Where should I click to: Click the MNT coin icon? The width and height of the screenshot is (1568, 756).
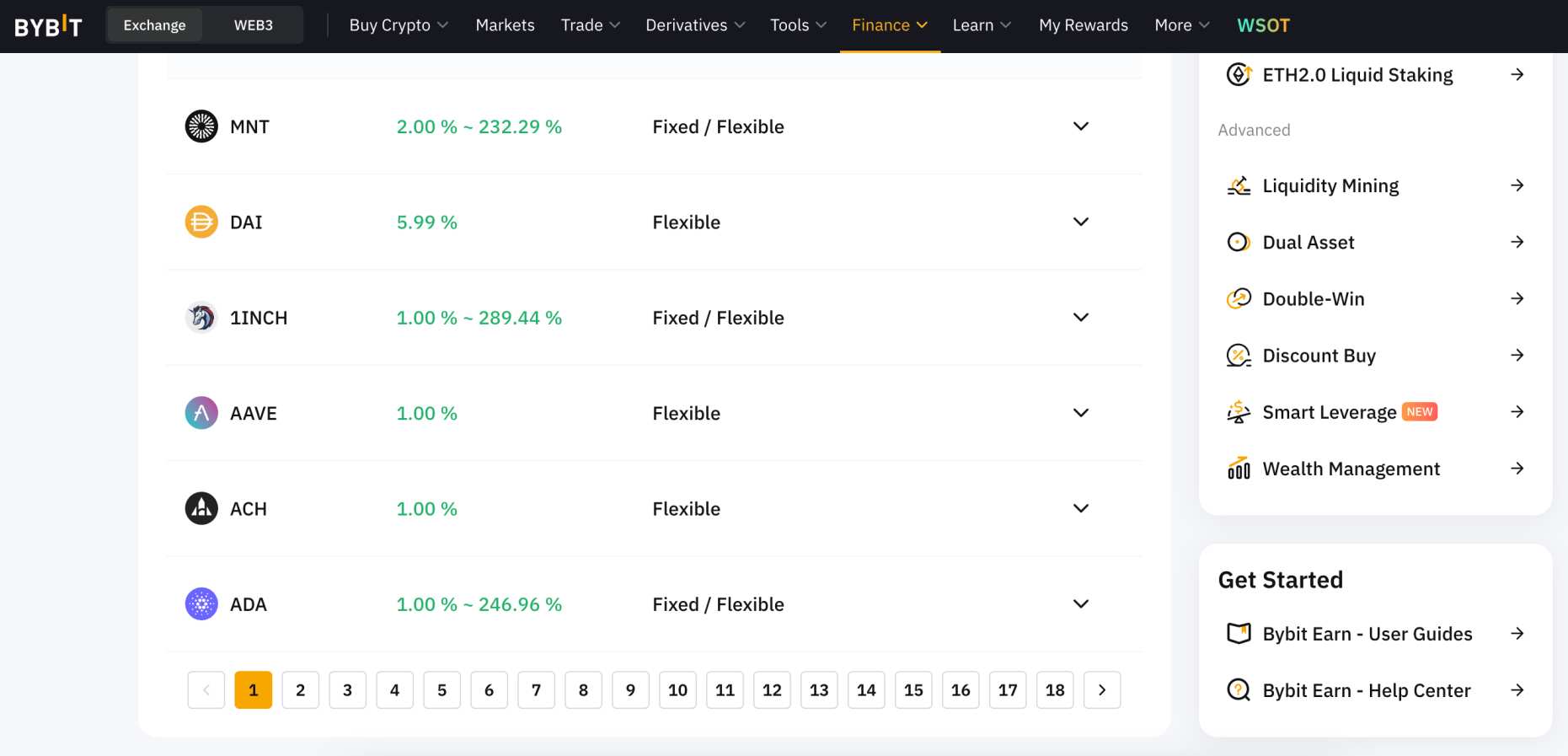201,126
